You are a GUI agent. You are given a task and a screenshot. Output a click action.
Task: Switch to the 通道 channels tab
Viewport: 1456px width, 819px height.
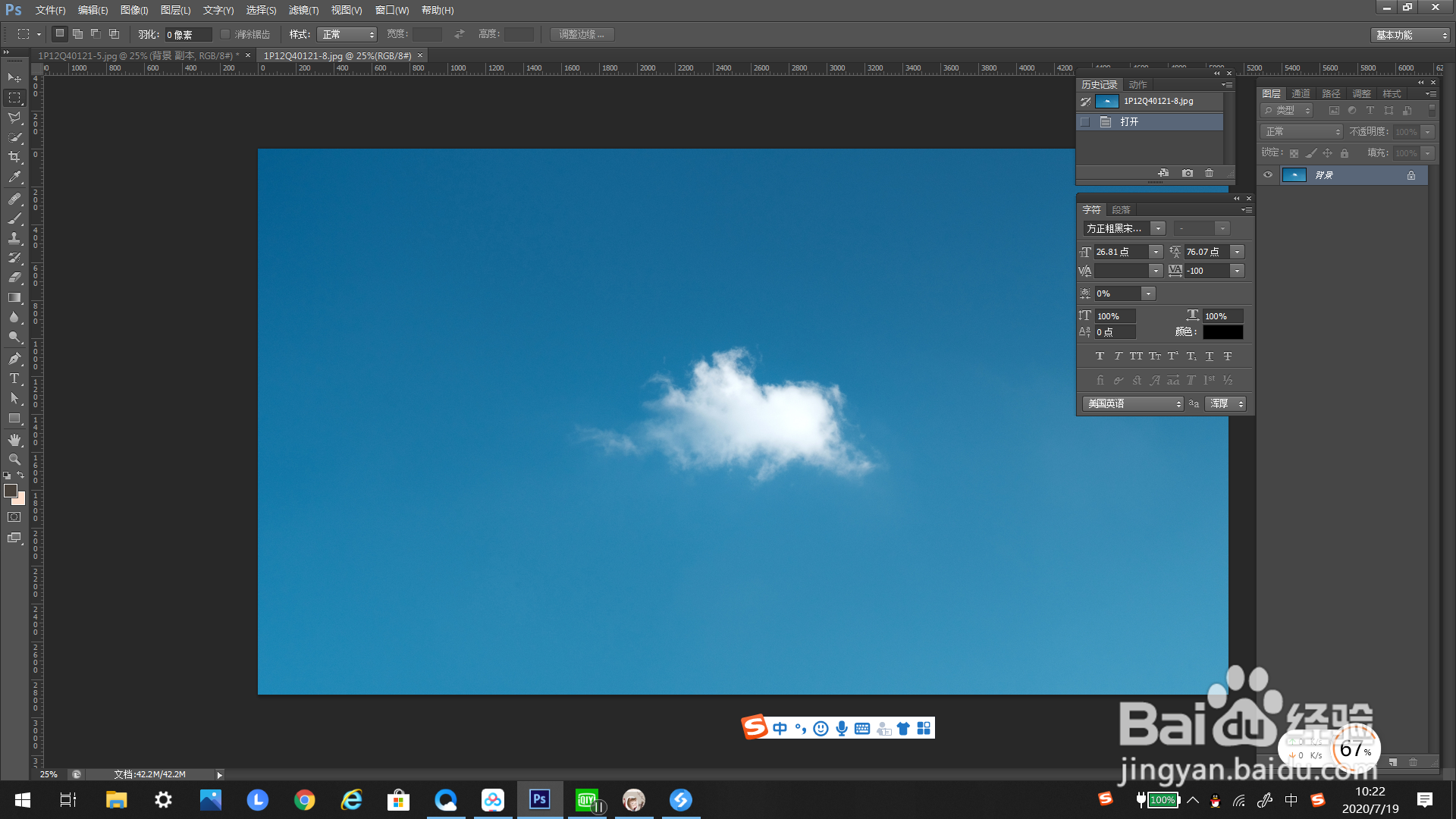(x=1301, y=94)
